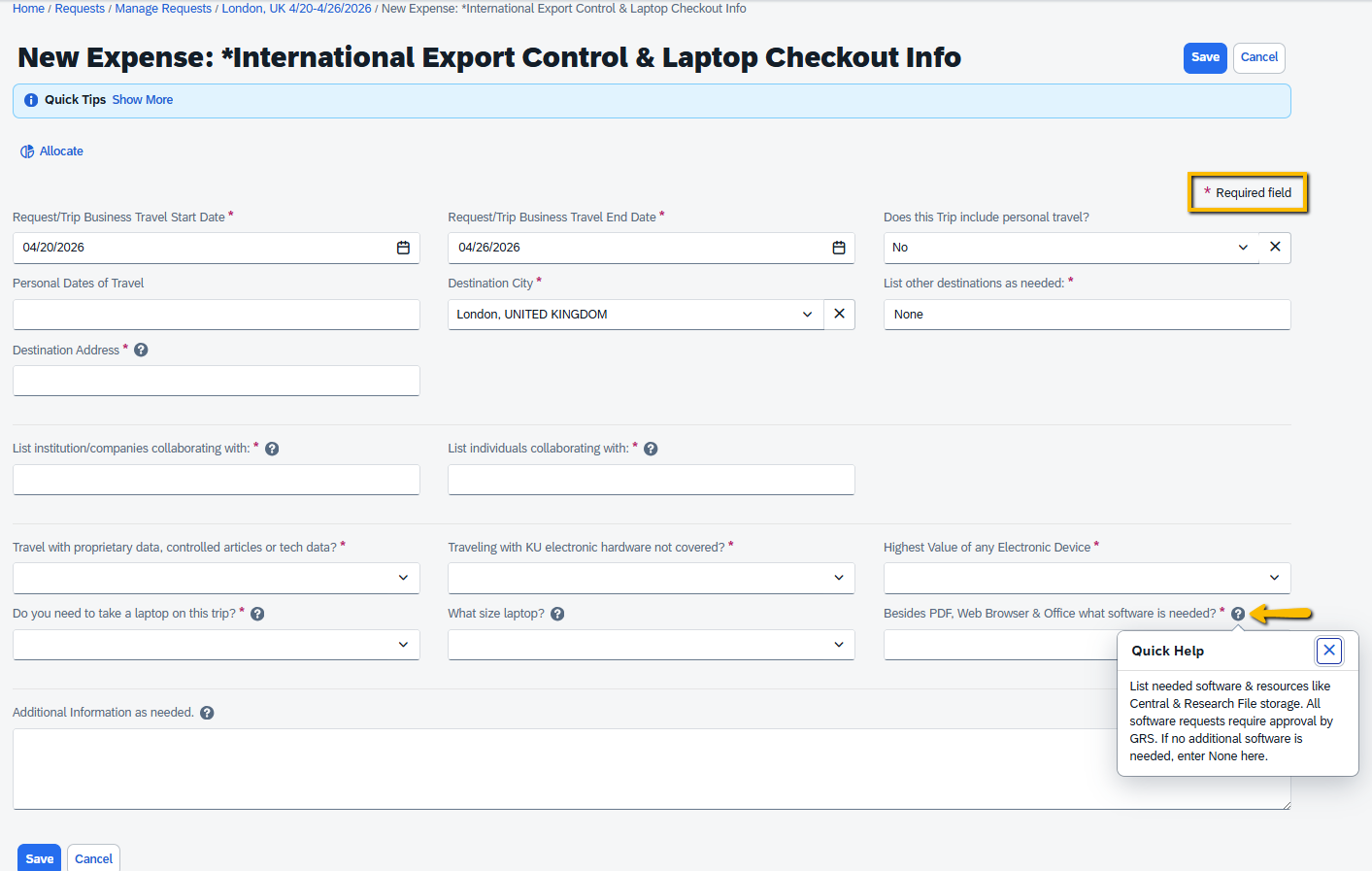Image resolution: width=1372 pixels, height=871 pixels.
Task: Open help for institutions/companies collaborating field
Action: (x=271, y=448)
